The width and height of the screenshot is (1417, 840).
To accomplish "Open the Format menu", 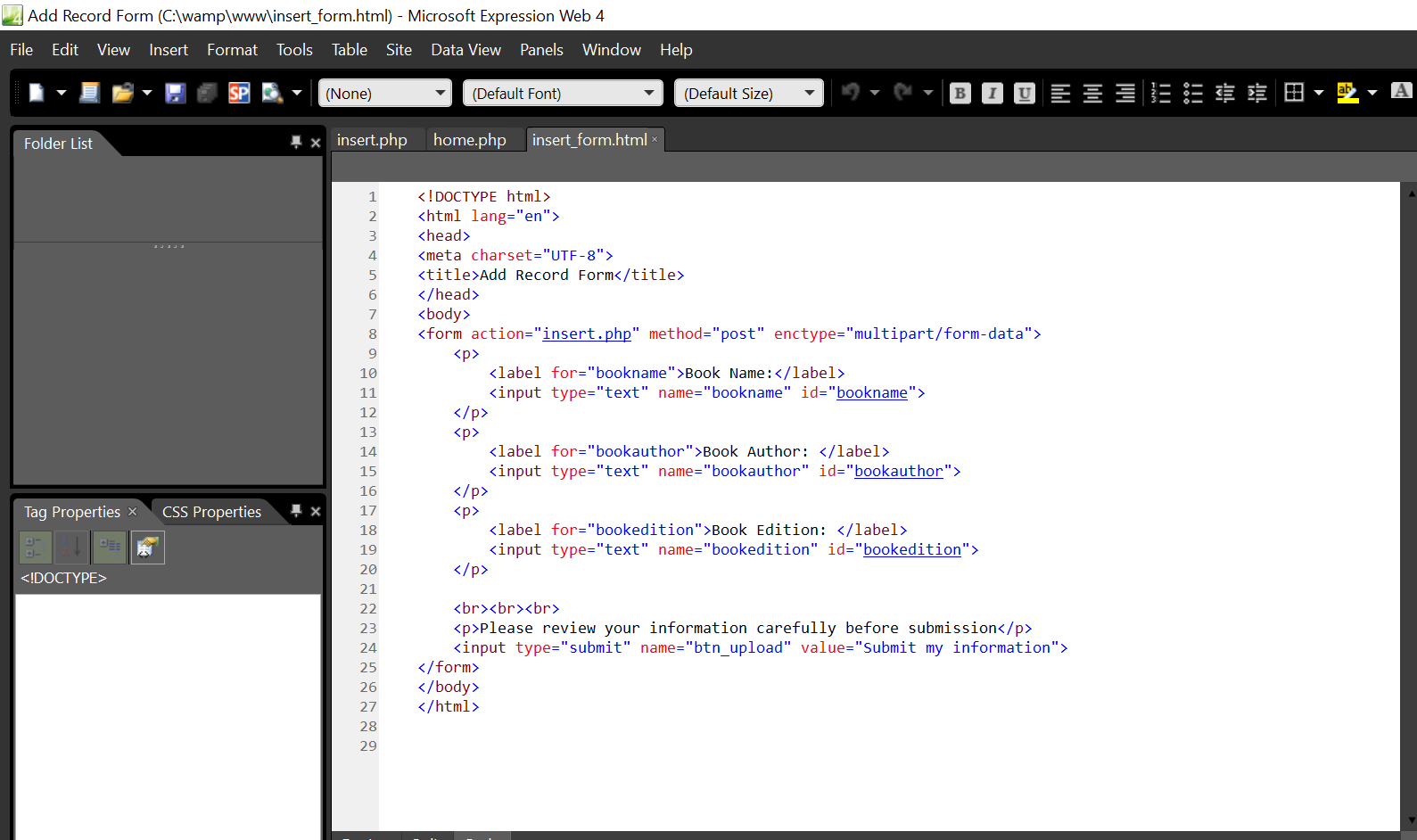I will [x=232, y=50].
